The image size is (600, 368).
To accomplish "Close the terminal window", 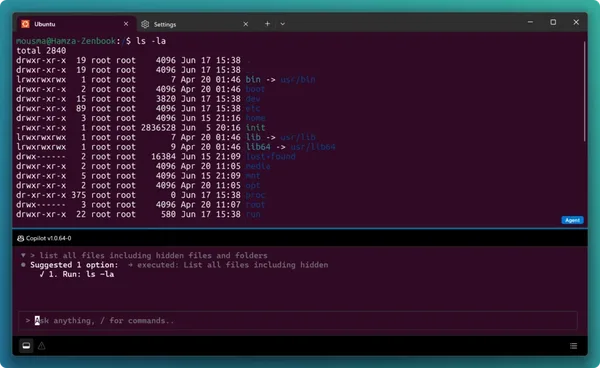I will (x=576, y=22).
